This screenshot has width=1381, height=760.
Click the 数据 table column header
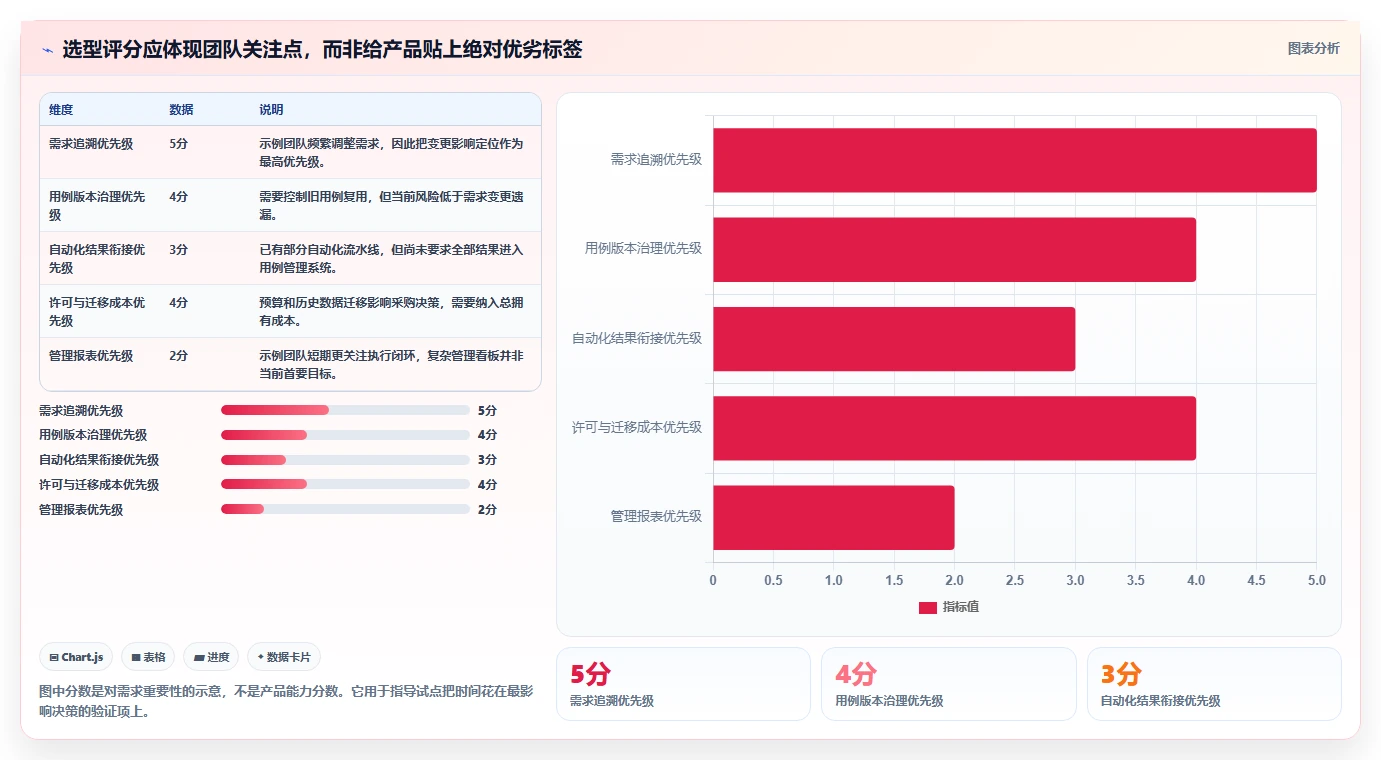tap(181, 110)
